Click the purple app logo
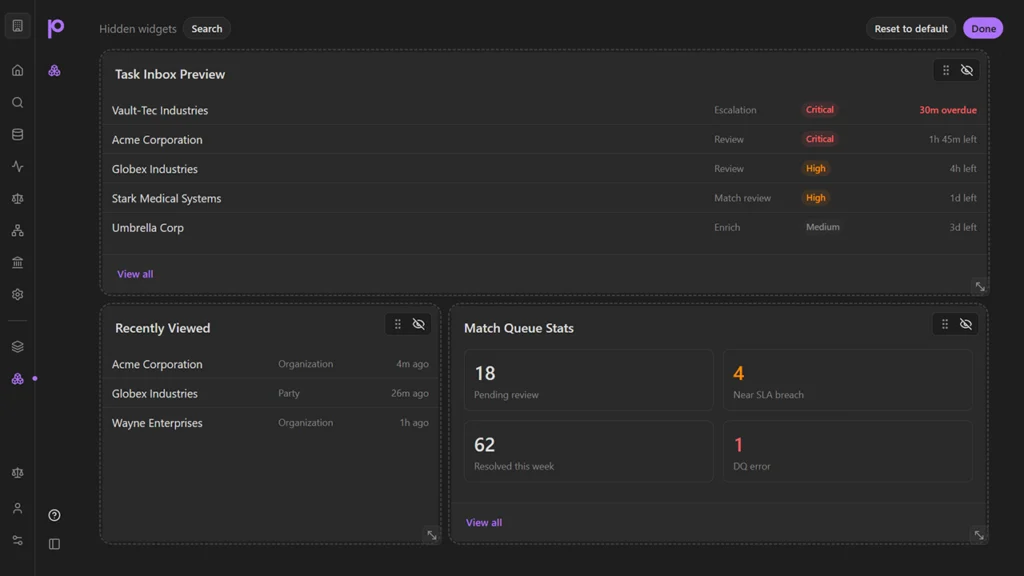 click(x=56, y=28)
